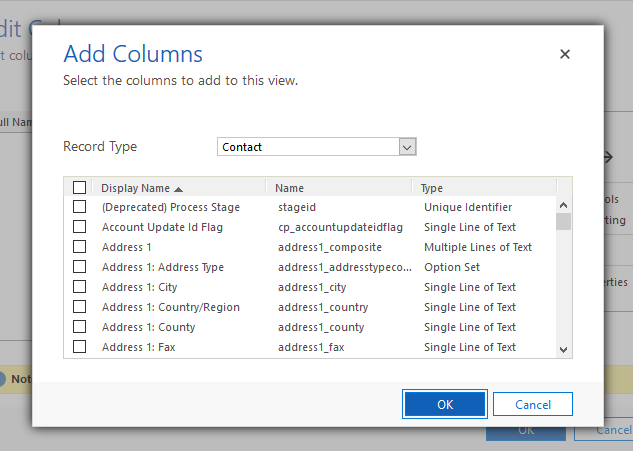Sort by the Name column header
The width and height of the screenshot is (633, 451).
pyautogui.click(x=289, y=188)
